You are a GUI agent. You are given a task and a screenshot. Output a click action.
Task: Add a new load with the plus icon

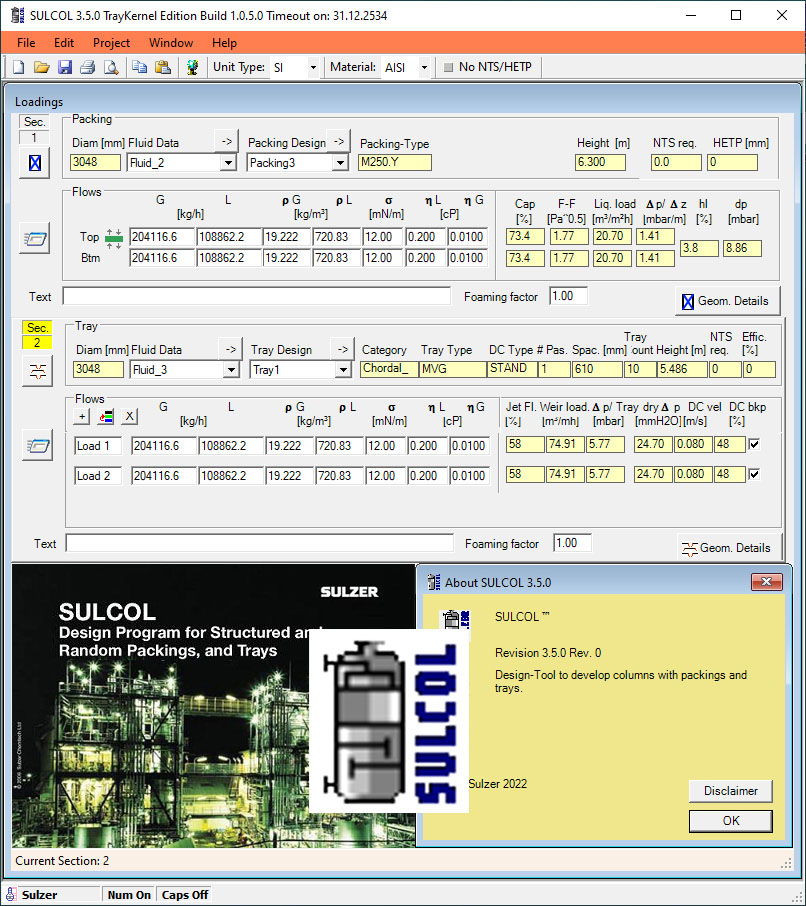coord(81,417)
